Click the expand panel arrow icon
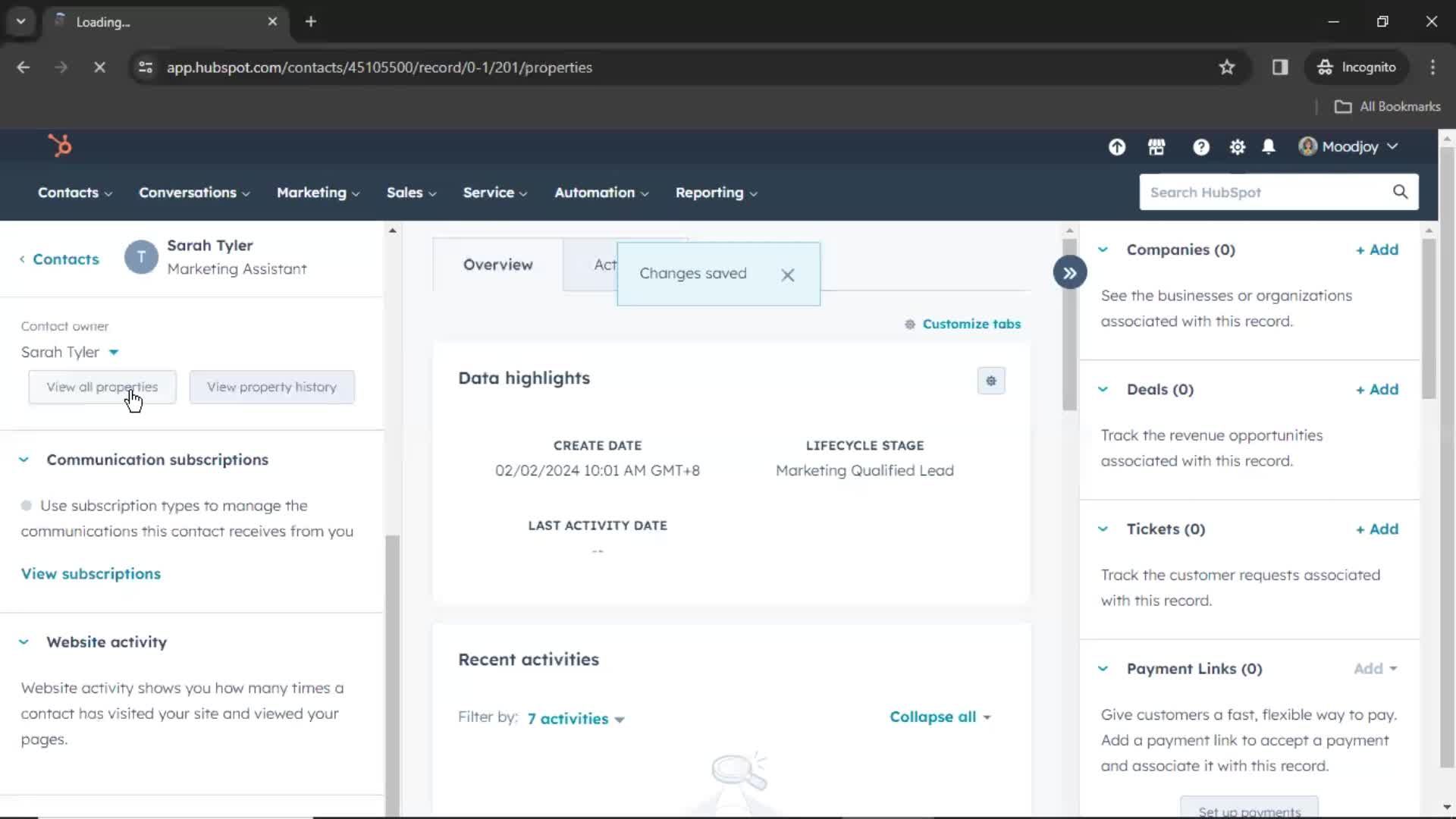The height and width of the screenshot is (819, 1456). point(1069,273)
